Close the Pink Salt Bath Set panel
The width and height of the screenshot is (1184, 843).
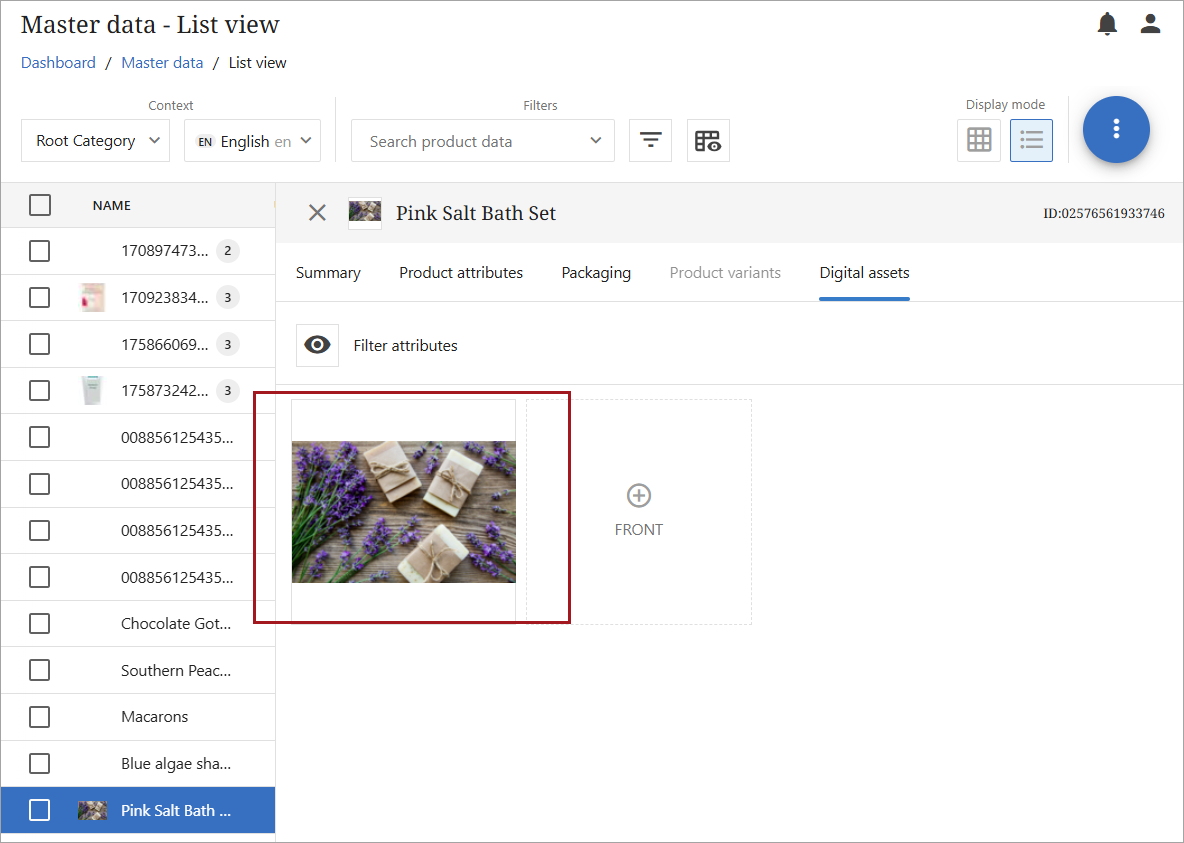317,213
